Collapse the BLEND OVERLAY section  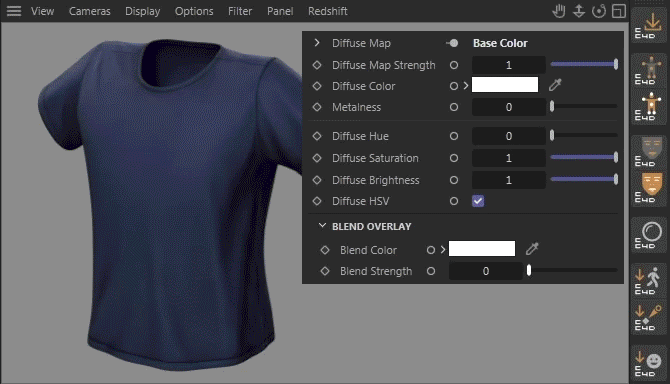point(323,226)
